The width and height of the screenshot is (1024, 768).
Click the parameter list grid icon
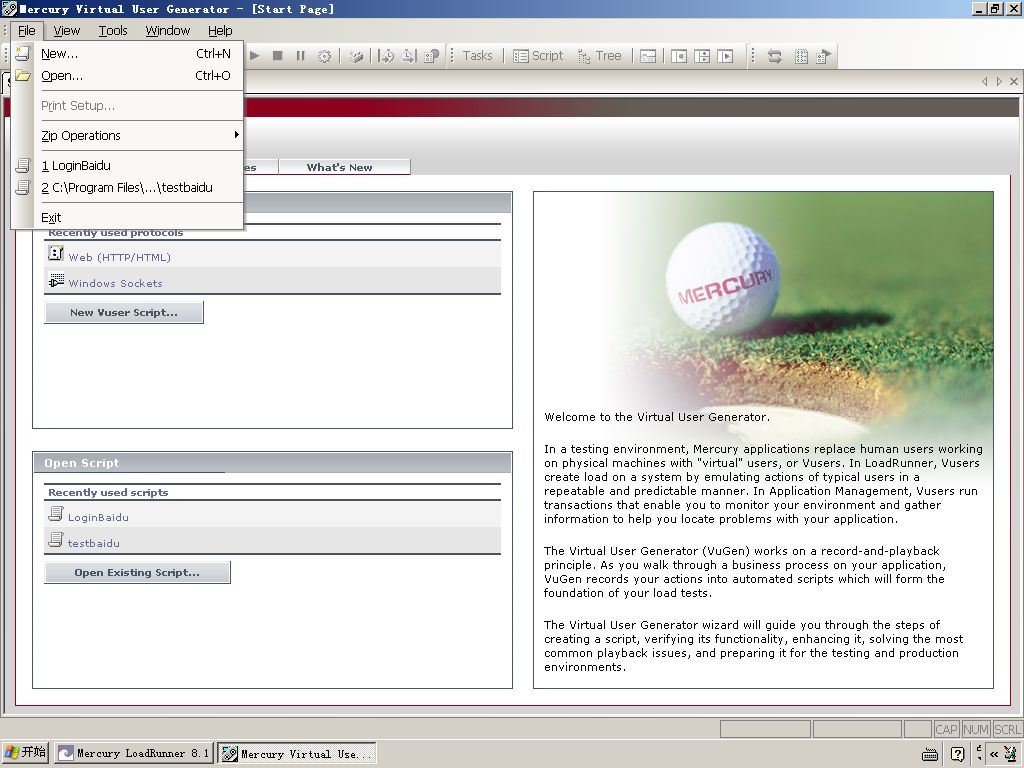[801, 56]
